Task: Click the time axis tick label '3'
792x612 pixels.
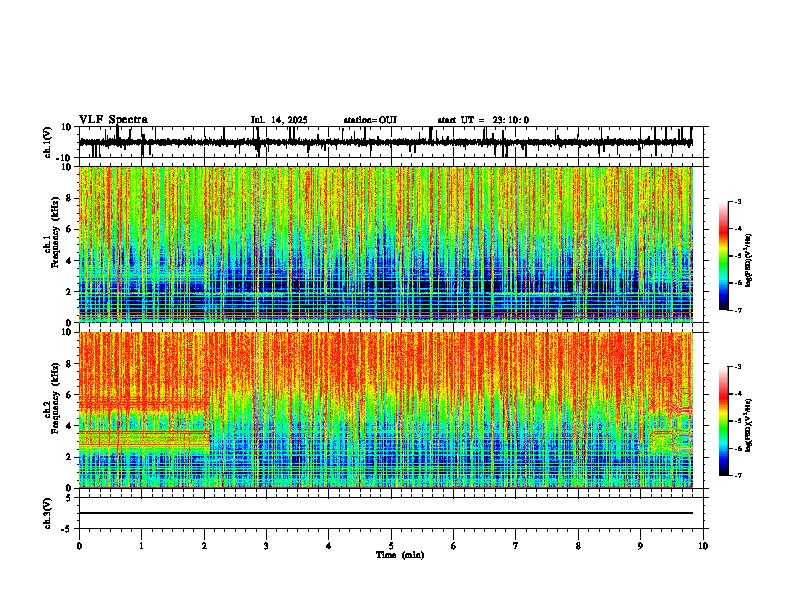Action: (266, 546)
